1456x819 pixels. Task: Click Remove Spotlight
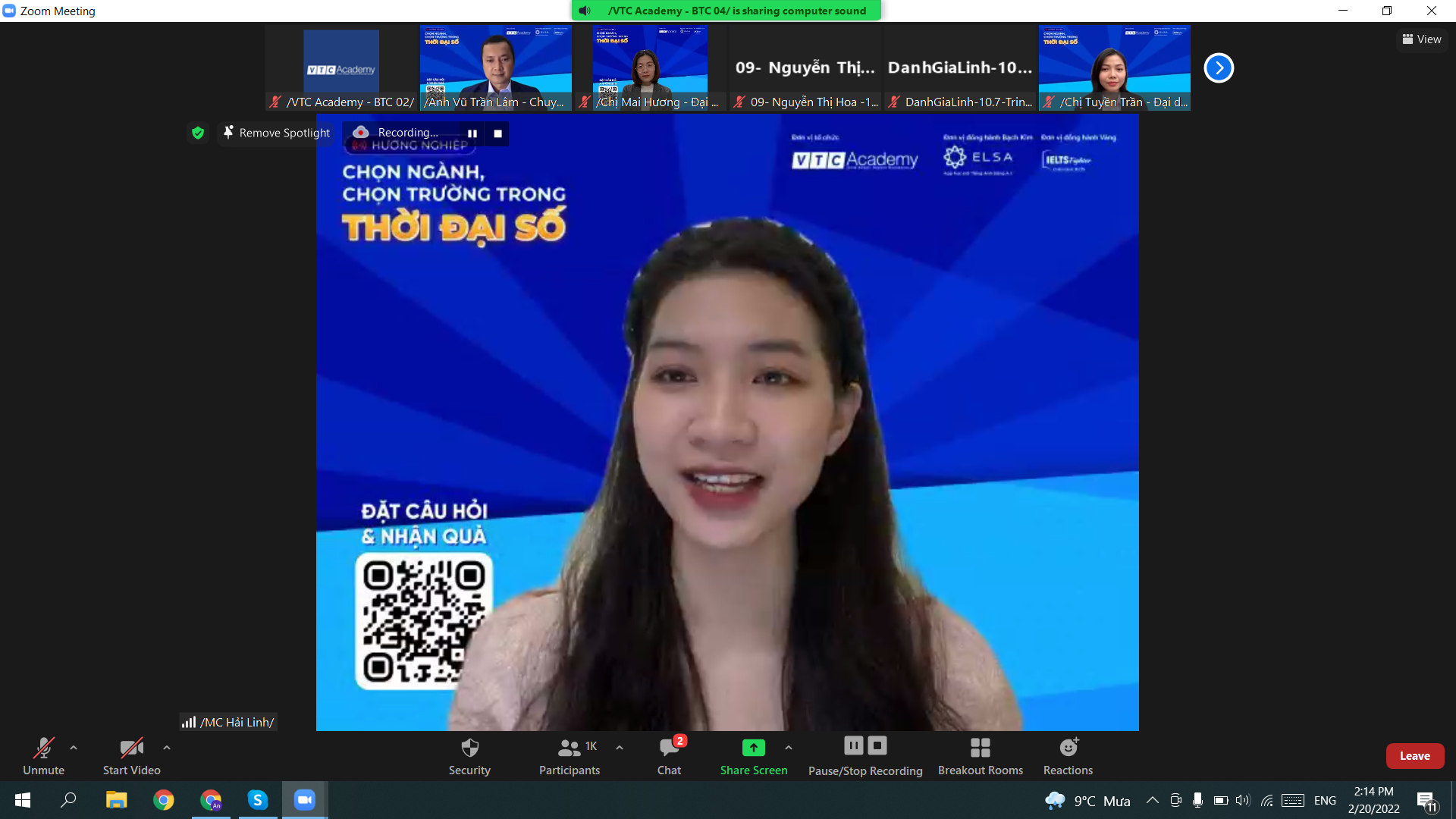pyautogui.click(x=277, y=133)
